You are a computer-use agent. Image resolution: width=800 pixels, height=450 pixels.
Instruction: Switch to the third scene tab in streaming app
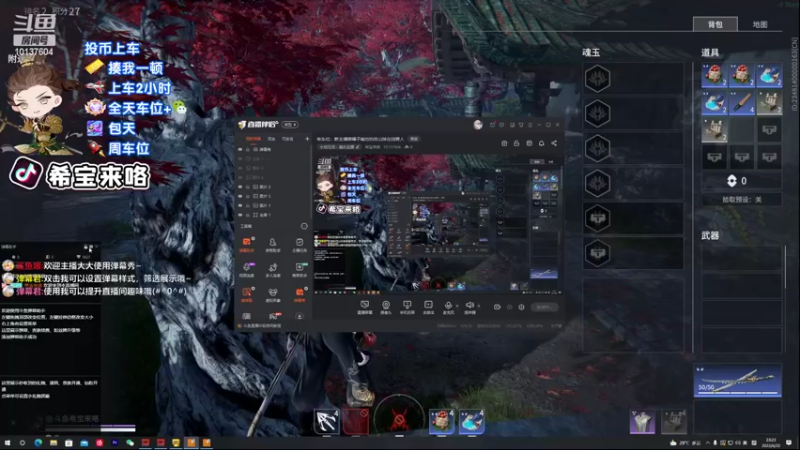[x=287, y=139]
